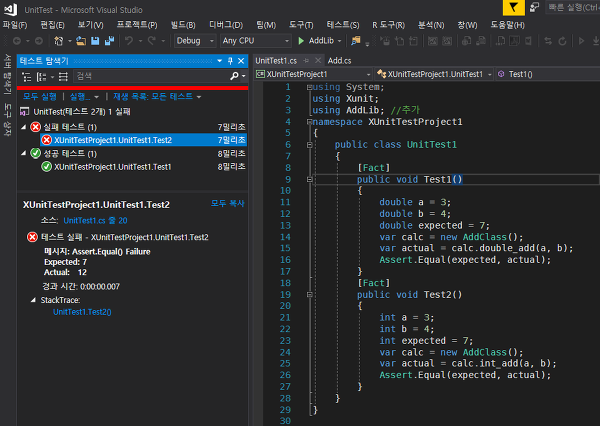Pin the Test Explorer panel
The image size is (600, 426).
[x=230, y=61]
